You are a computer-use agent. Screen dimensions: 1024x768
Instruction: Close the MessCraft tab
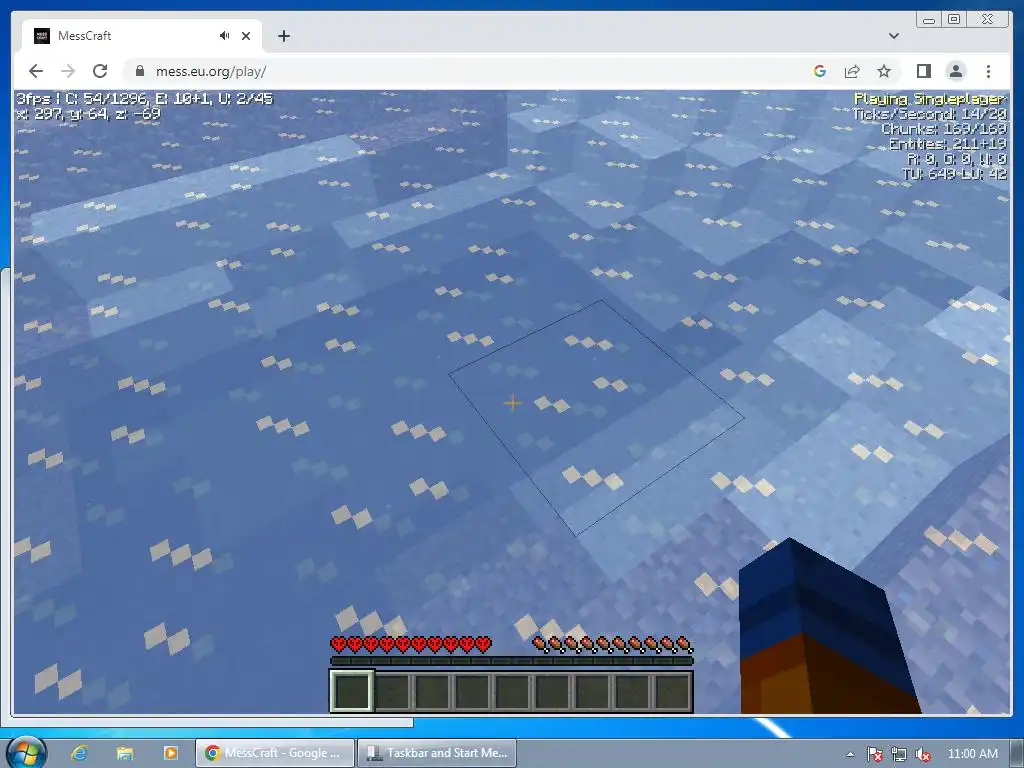[x=246, y=36]
